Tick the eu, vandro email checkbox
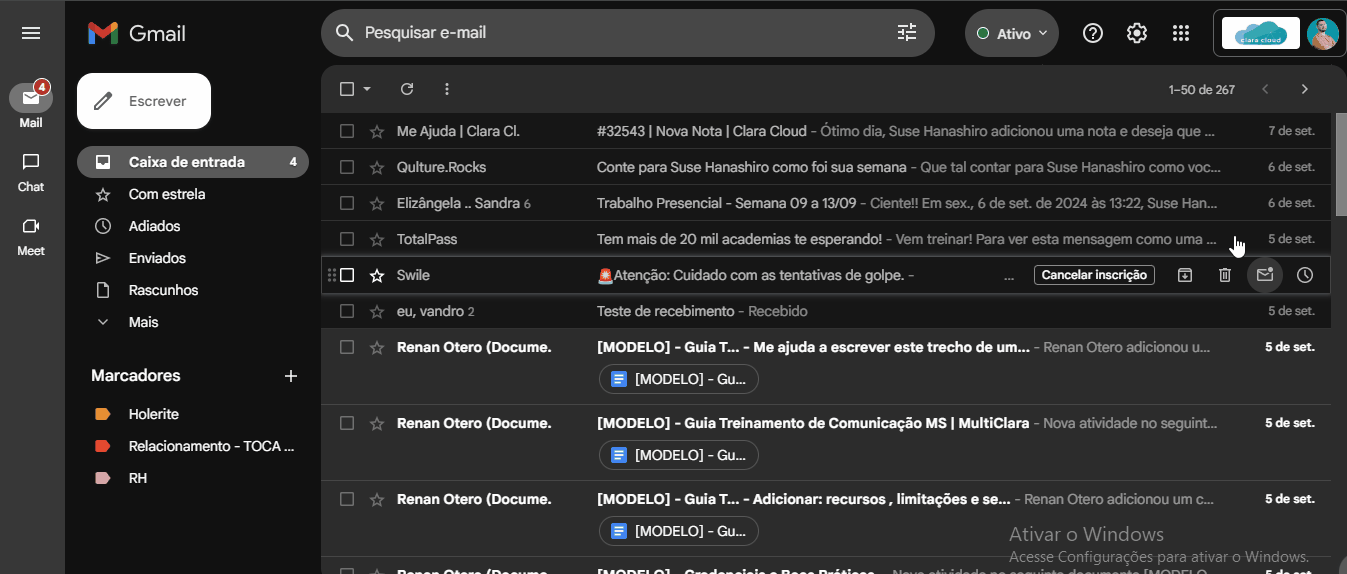1347x574 pixels. pos(347,311)
